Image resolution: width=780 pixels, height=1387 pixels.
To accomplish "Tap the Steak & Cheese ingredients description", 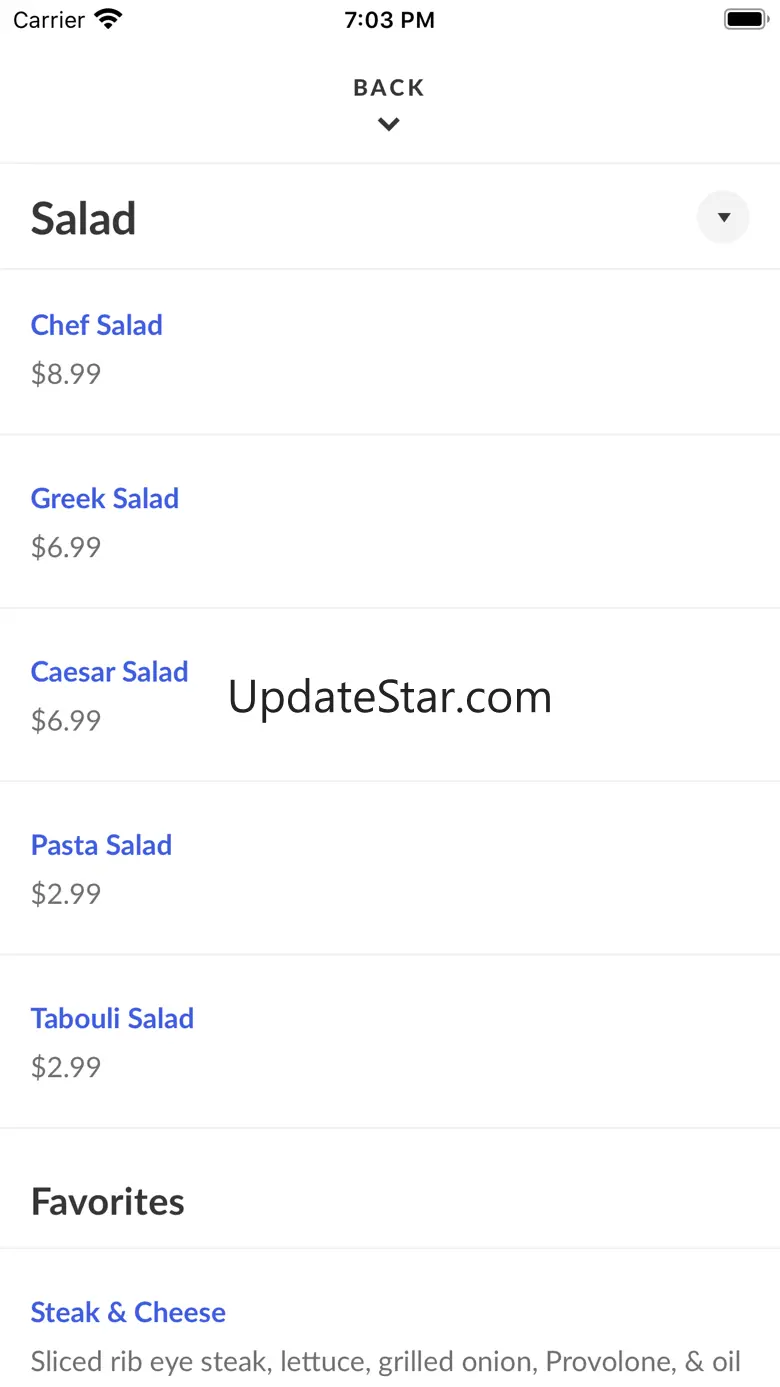I will coord(386,1361).
